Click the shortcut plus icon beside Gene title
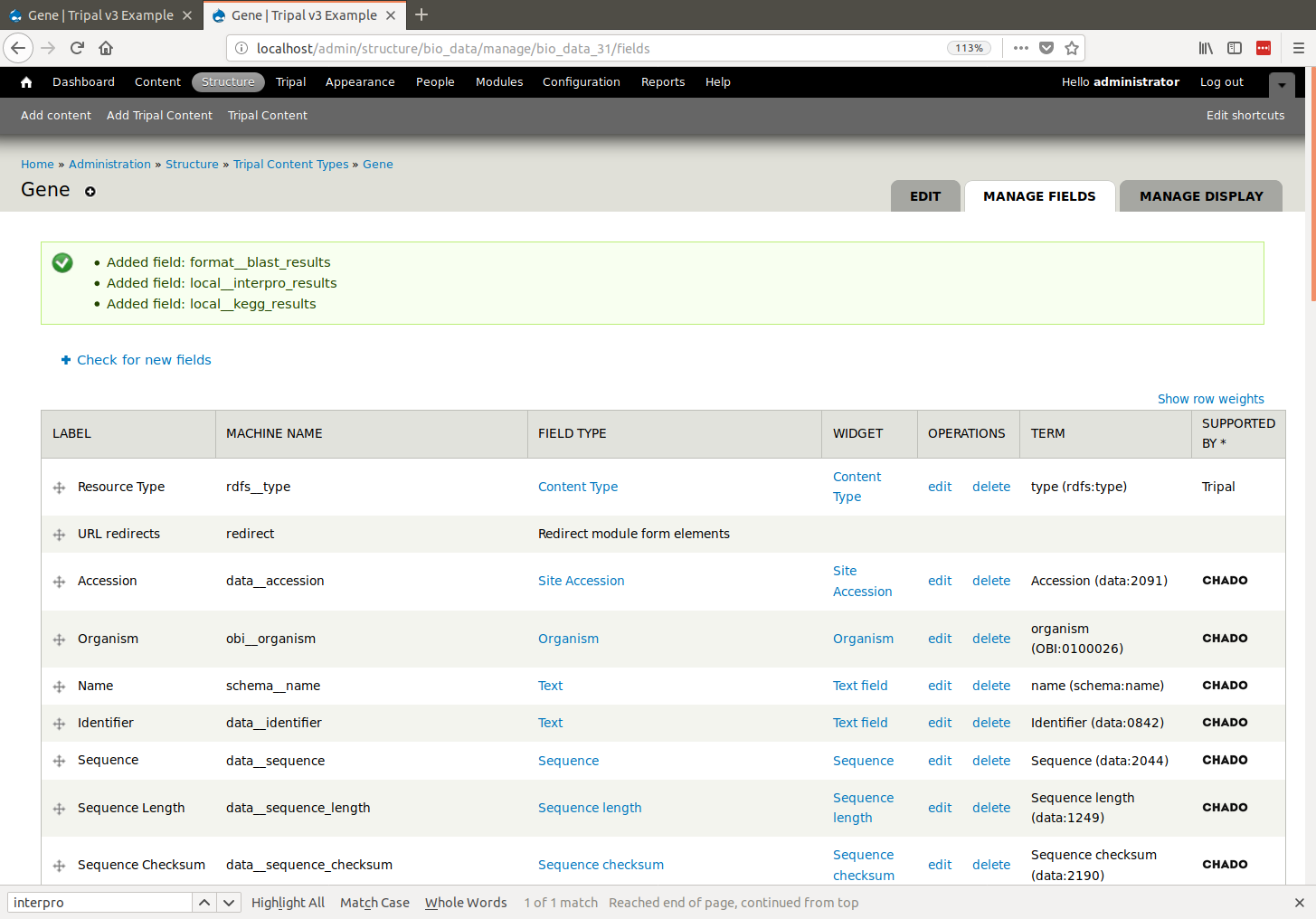 click(x=90, y=192)
